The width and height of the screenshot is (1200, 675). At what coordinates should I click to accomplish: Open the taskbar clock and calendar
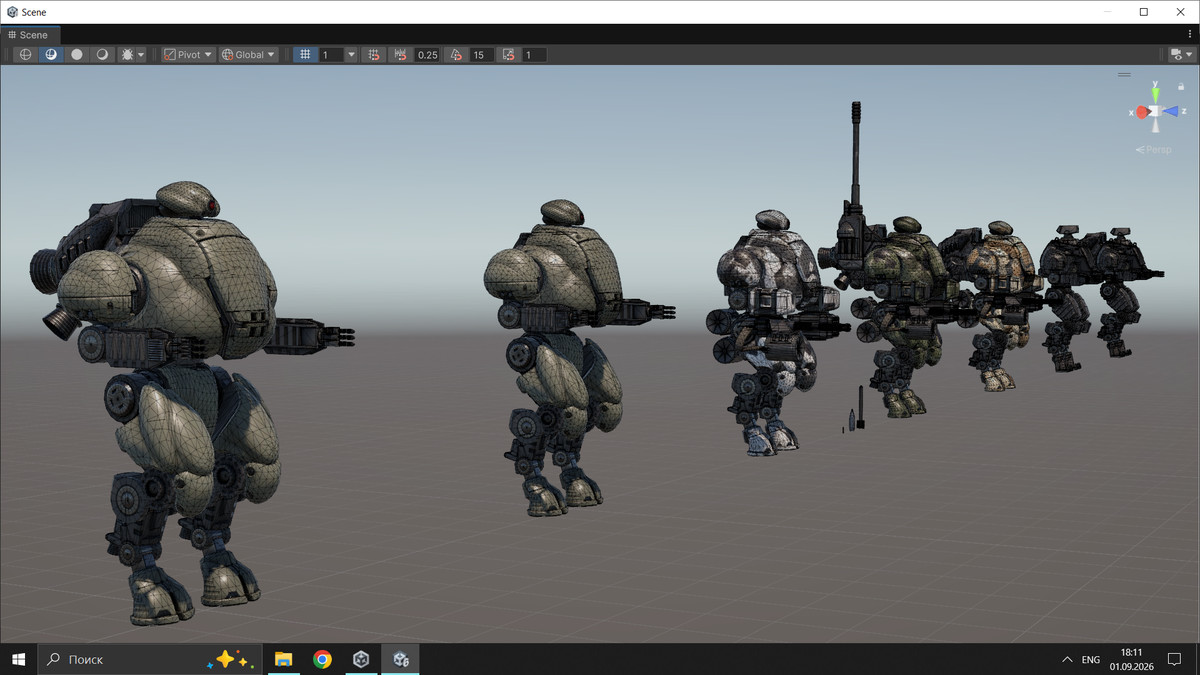(1130, 659)
